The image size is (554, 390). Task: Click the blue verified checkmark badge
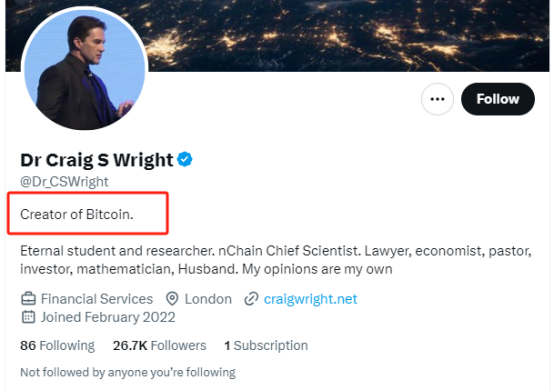click(184, 159)
